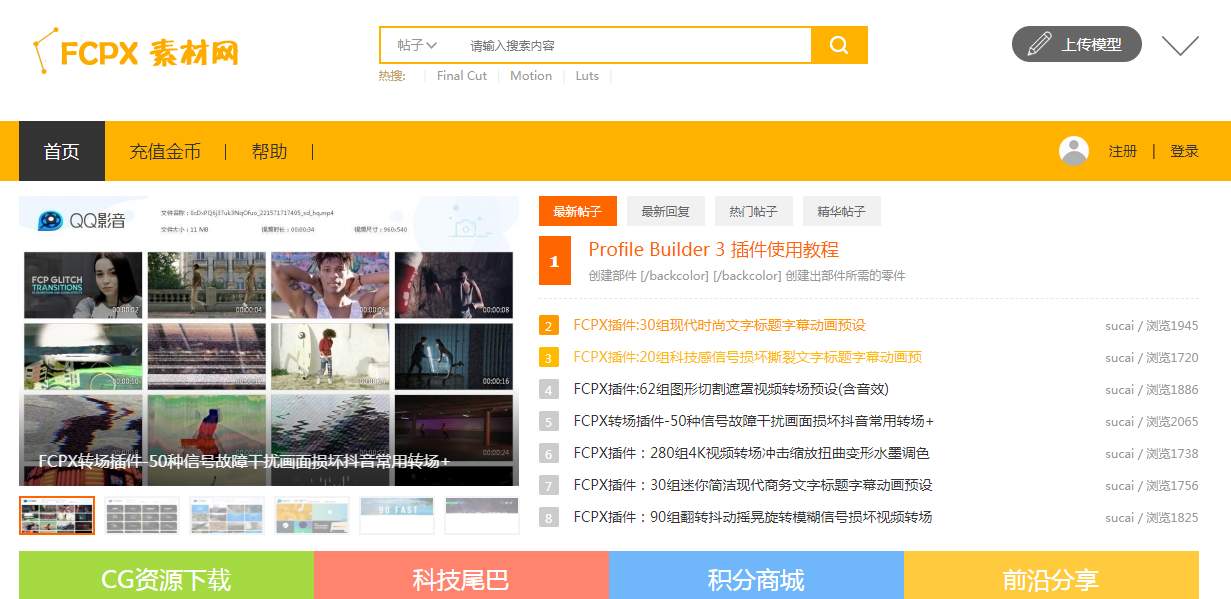
Task: Click the orange magnifier search icon
Action: pos(840,44)
